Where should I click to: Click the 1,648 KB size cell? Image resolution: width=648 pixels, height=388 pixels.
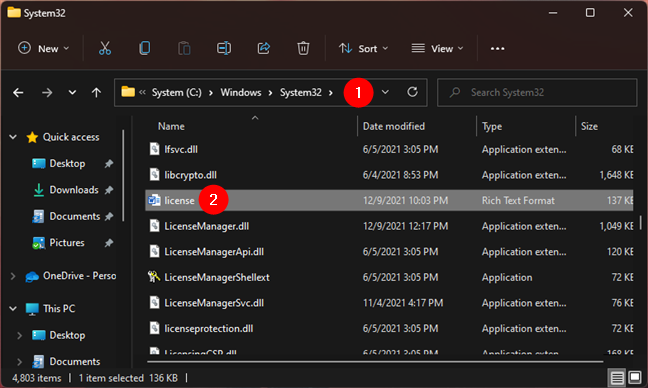tap(616, 175)
